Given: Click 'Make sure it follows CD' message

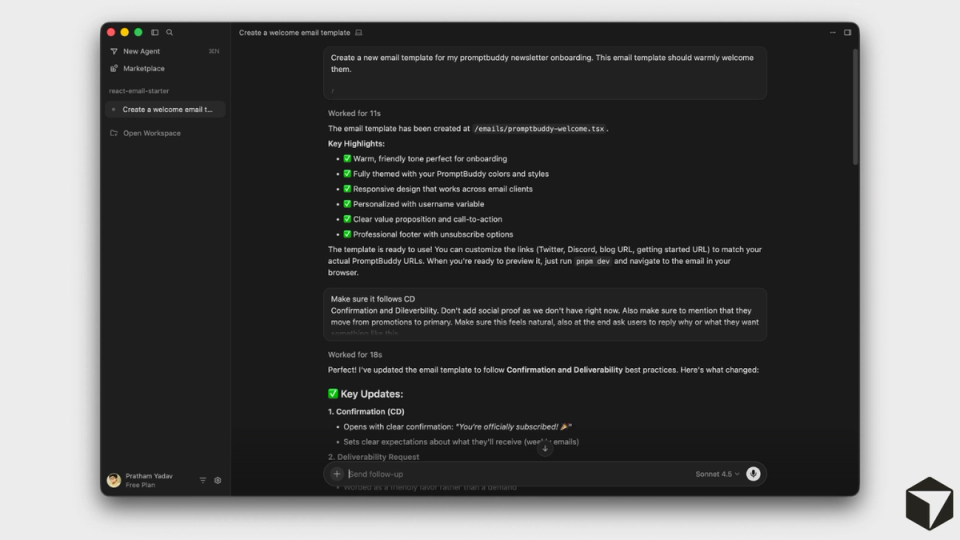Looking at the screenshot, I should click(545, 314).
